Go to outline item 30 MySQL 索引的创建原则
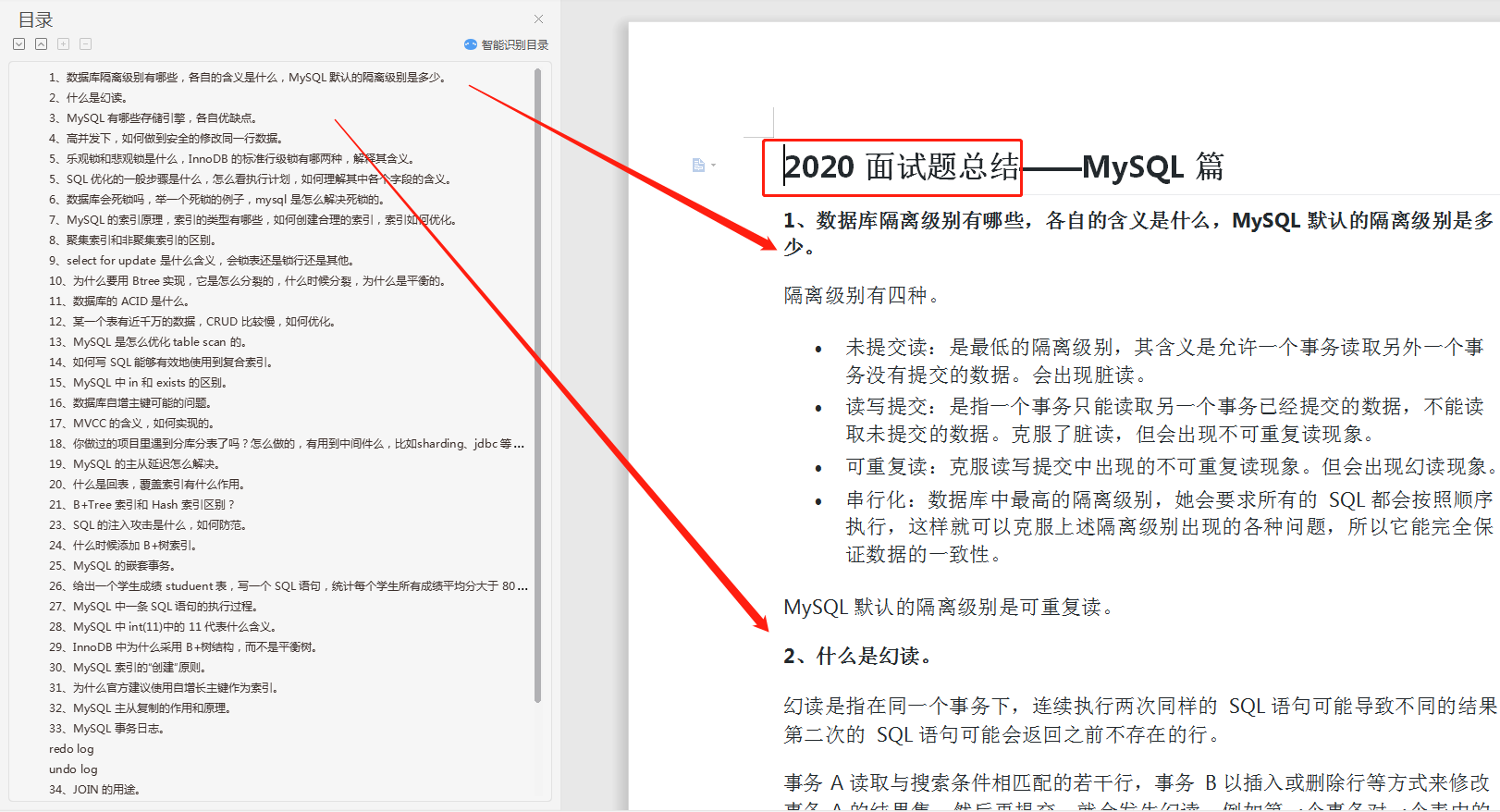 129,668
